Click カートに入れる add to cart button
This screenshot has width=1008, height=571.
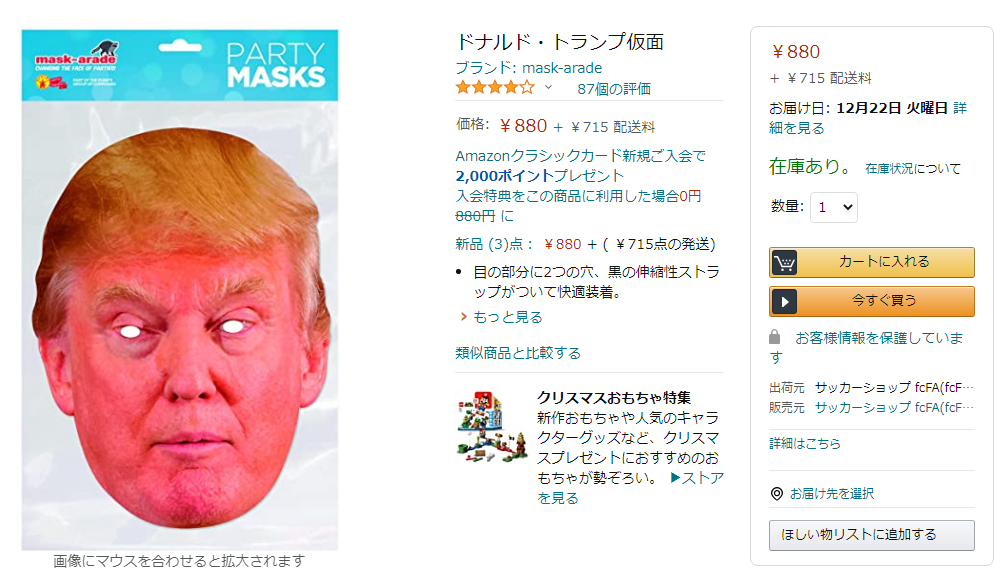coord(872,262)
